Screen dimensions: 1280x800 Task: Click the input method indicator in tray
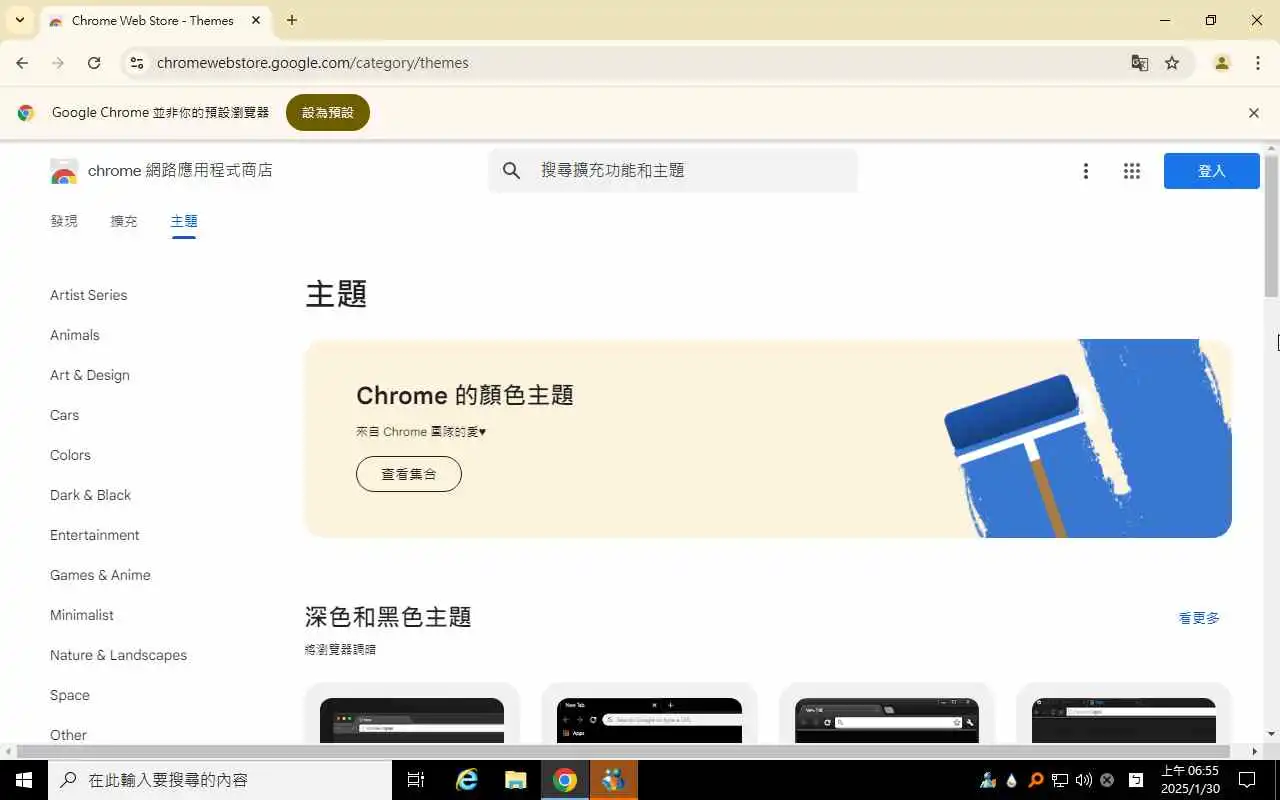click(1136, 780)
